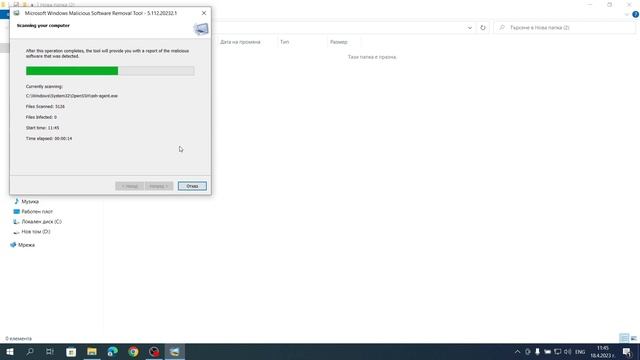Select Нов том (D:) in the sidebar
Viewport: 640px width, 360px height.
point(36,231)
